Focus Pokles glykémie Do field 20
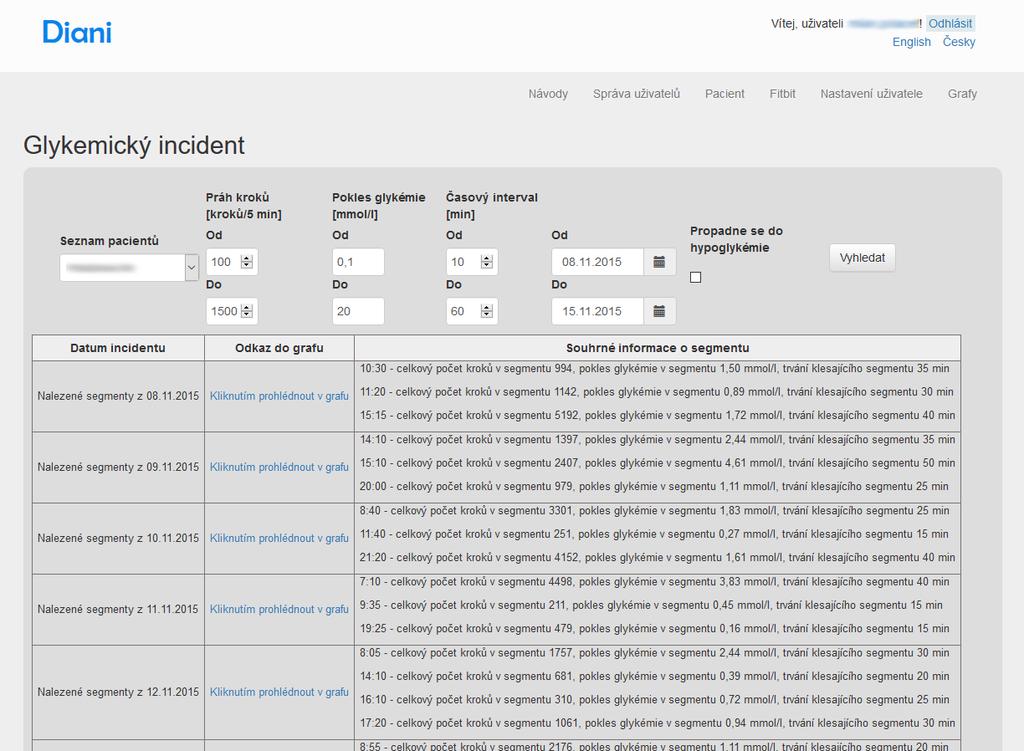Image resolution: width=1024 pixels, height=751 pixels. (x=358, y=312)
